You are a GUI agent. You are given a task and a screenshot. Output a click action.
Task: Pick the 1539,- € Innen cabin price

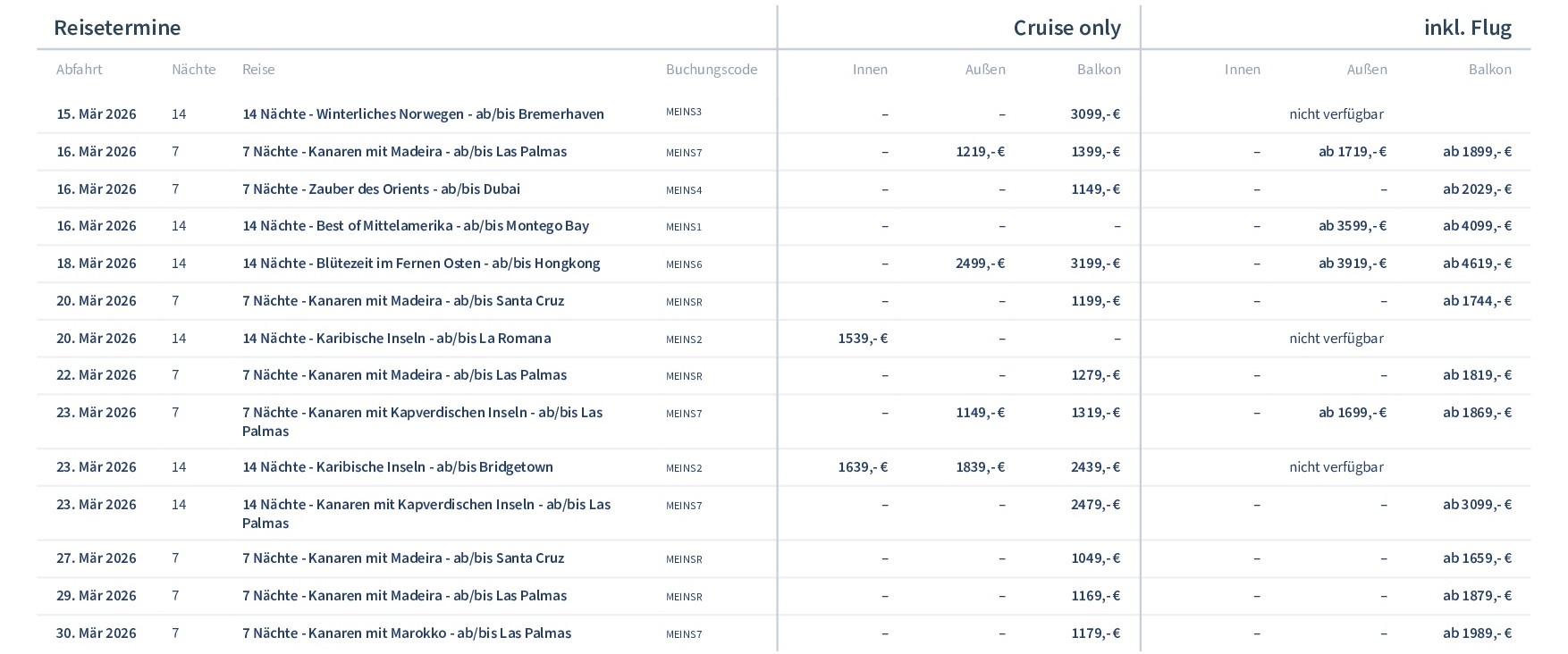tap(863, 339)
